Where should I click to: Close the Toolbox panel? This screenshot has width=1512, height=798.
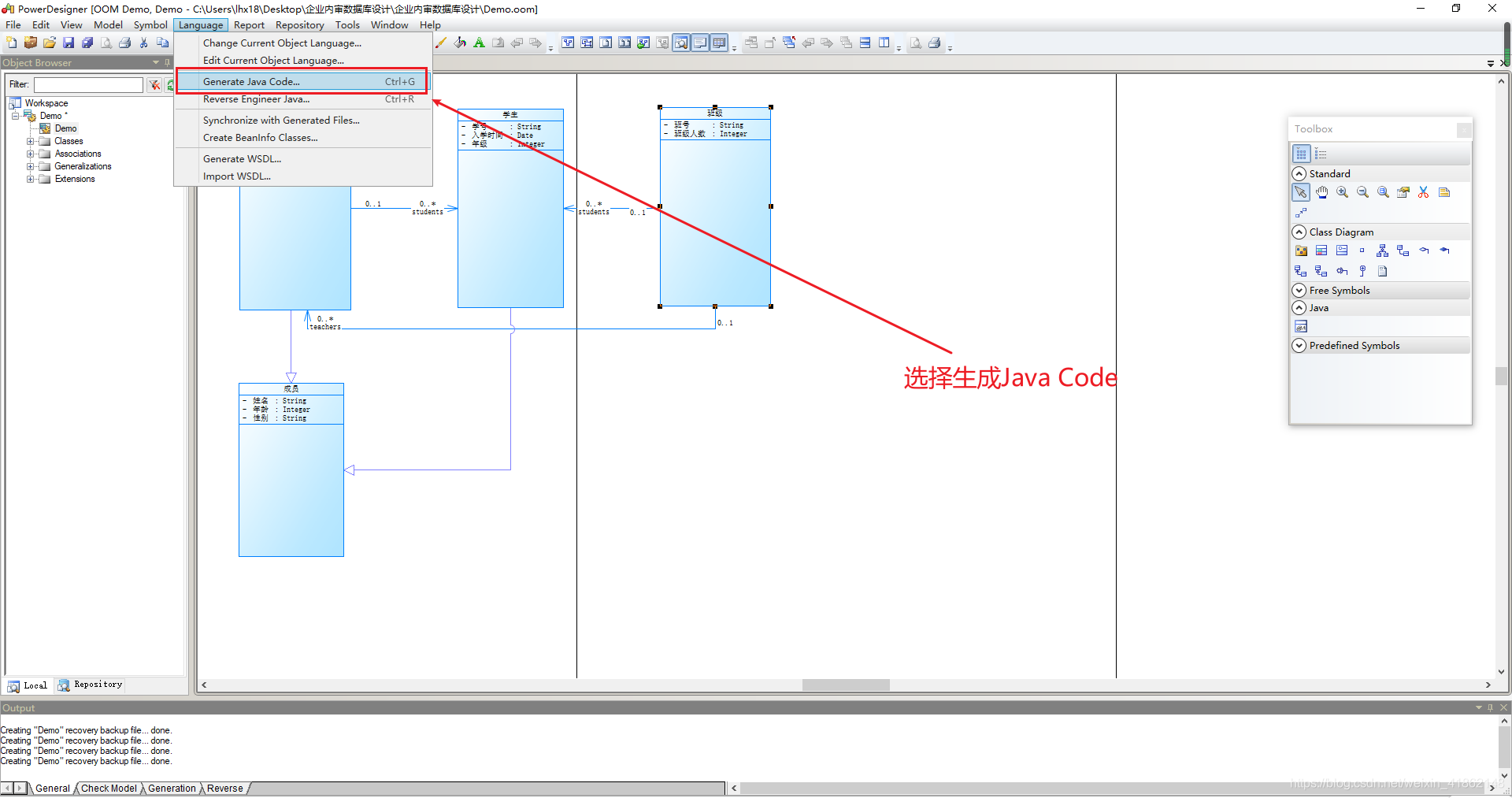[1464, 129]
